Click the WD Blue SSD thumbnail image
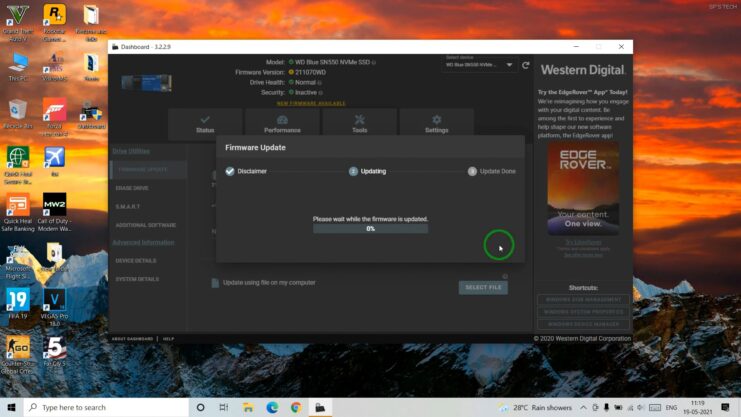Viewport: 741px width, 417px height. tap(146, 83)
